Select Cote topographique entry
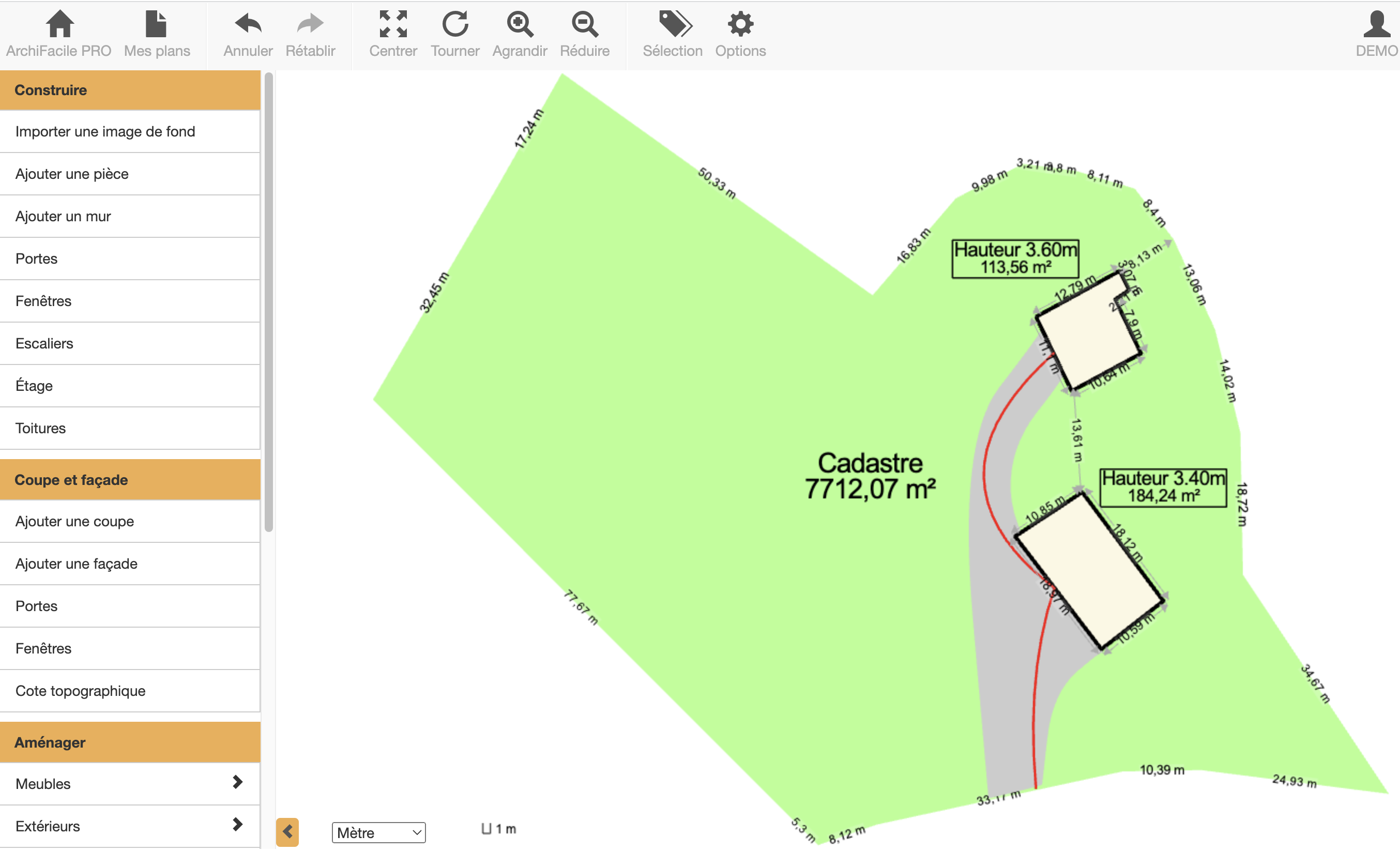1400x851 pixels. (81, 691)
